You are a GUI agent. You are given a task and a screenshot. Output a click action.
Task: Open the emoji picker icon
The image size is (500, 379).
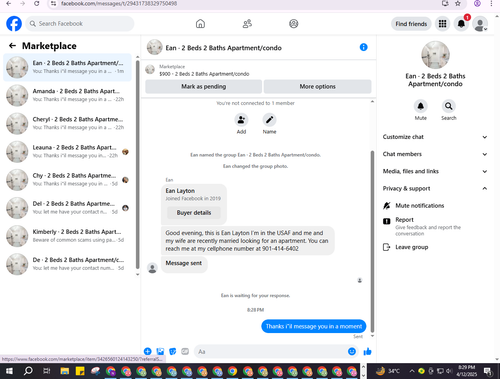pos(352,351)
